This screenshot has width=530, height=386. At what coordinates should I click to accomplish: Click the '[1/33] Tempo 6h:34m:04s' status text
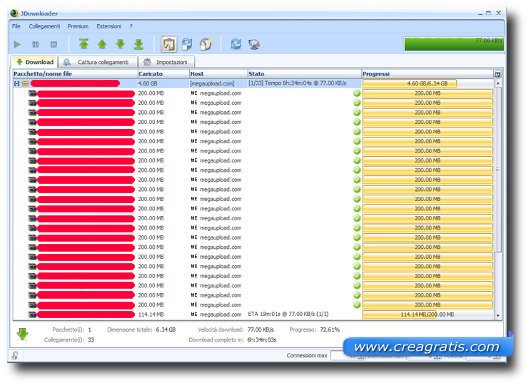pyautogui.click(x=297, y=83)
